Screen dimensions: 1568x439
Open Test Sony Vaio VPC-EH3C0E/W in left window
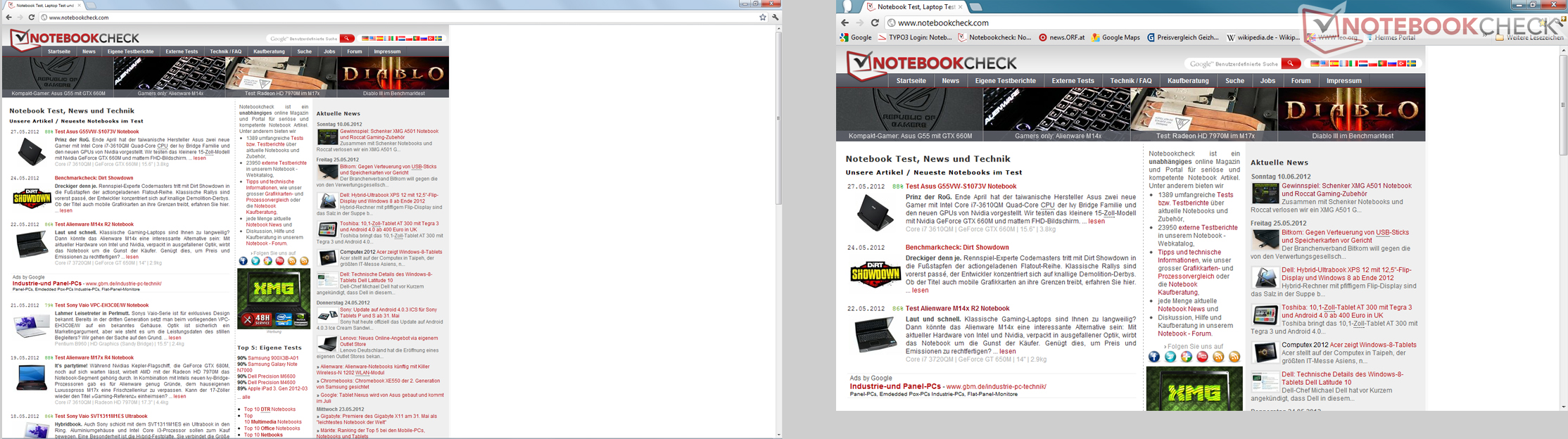(x=101, y=305)
